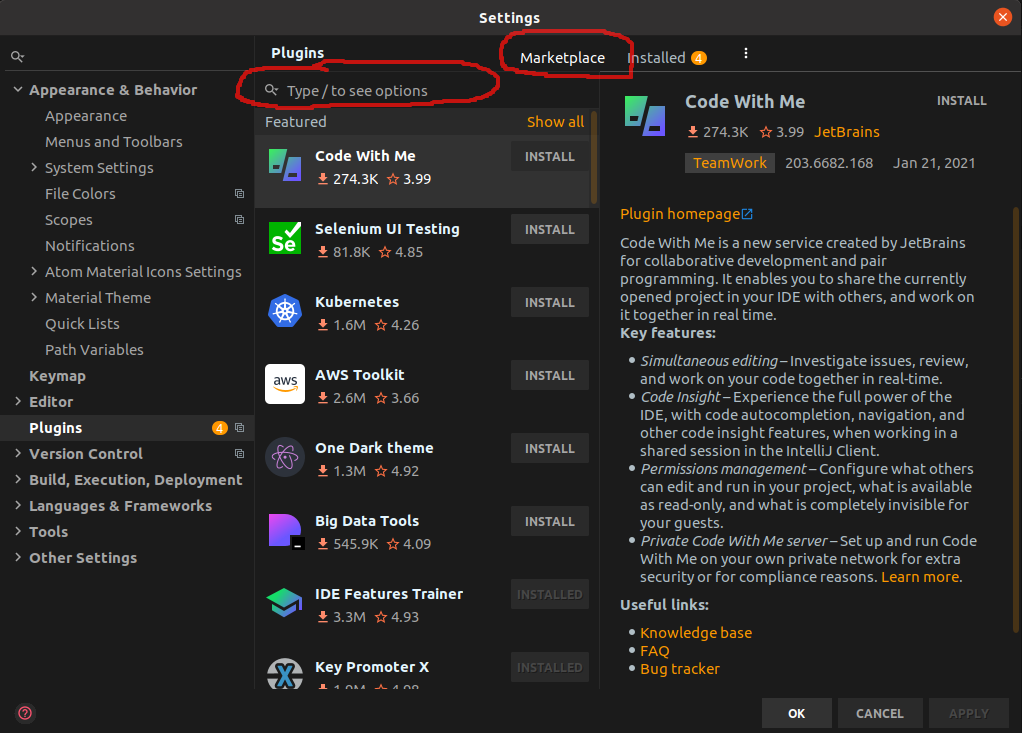Open the FAQ link
Viewport: 1022px width, 733px height.
coord(654,651)
